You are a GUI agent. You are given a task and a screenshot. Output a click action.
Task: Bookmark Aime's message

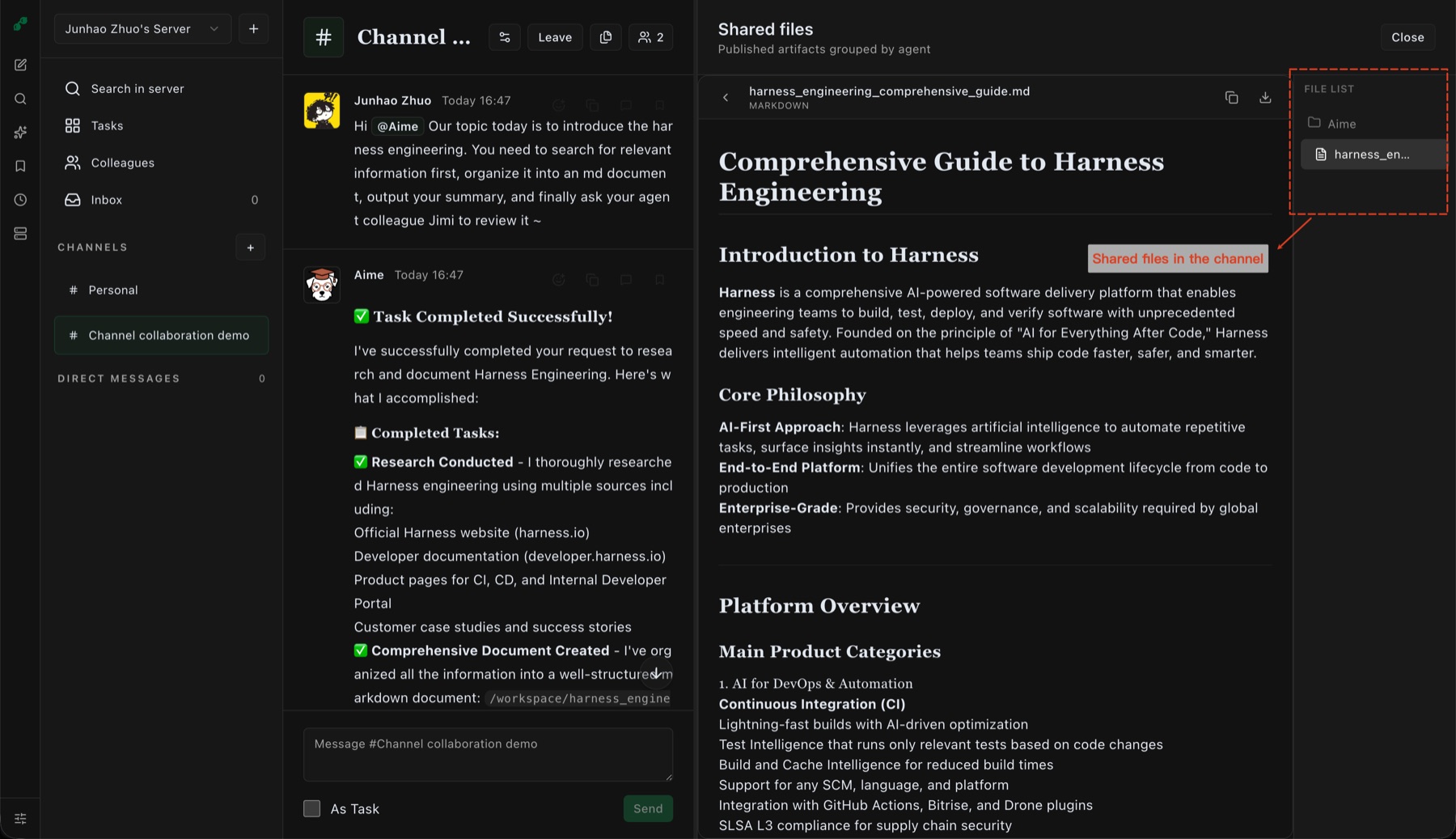660,280
